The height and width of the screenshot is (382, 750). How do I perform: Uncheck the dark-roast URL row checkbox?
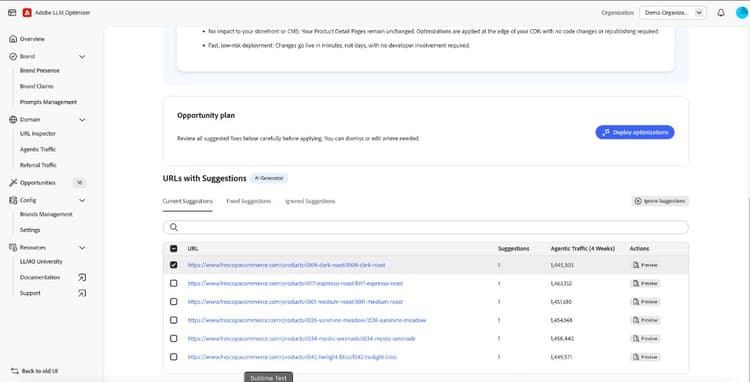(x=174, y=265)
